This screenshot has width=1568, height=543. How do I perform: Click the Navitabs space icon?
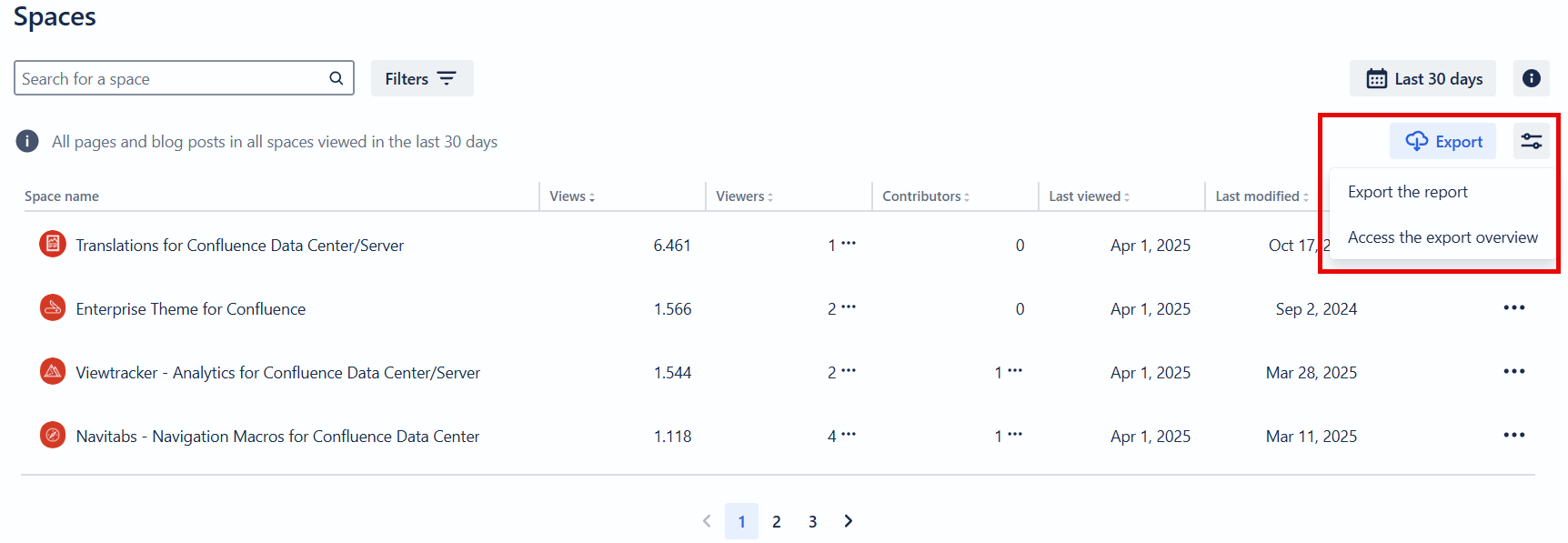coord(53,435)
